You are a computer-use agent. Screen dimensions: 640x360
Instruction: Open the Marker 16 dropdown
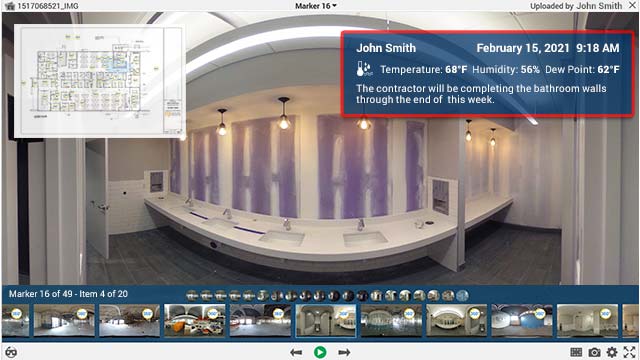coord(316,6)
